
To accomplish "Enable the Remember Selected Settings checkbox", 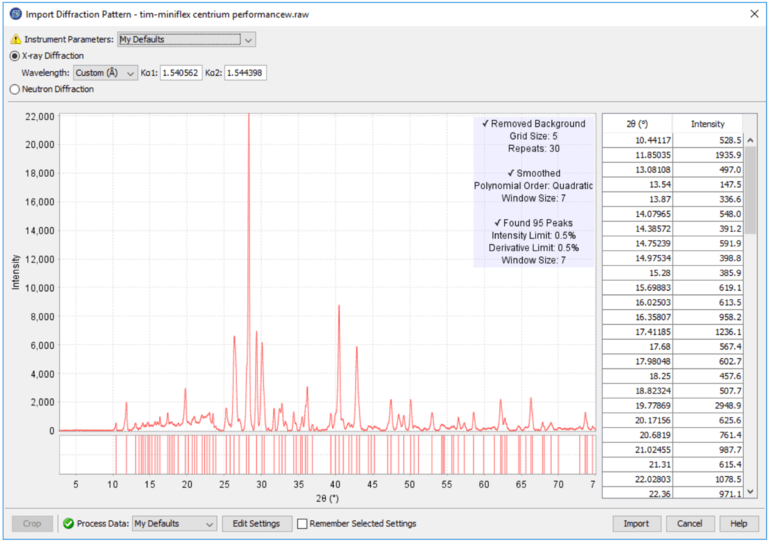I will coord(301,523).
